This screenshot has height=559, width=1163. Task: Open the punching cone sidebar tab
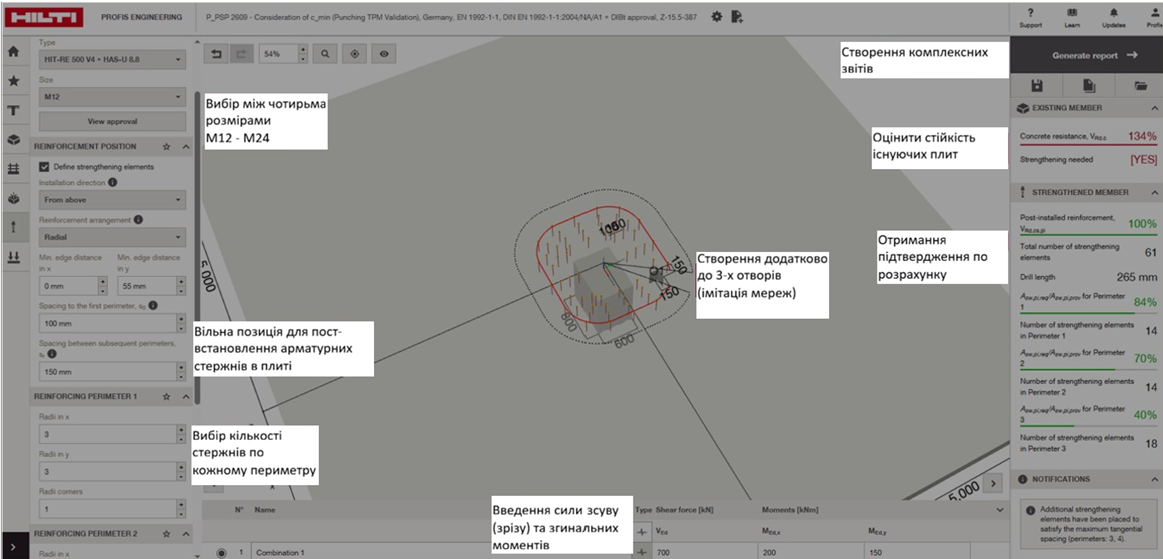point(13,199)
